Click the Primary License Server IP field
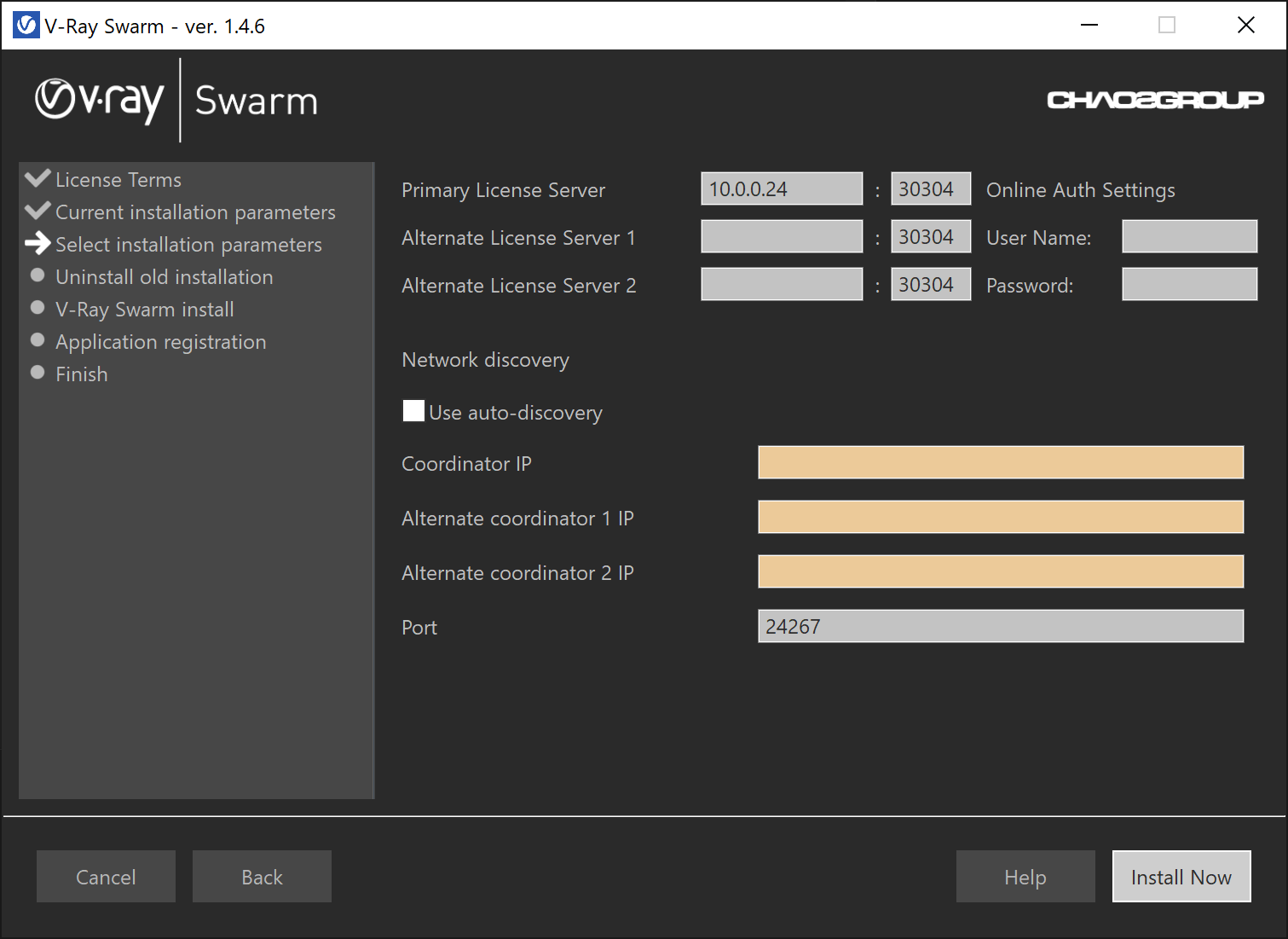Screen dimensions: 1288x939 [782, 188]
